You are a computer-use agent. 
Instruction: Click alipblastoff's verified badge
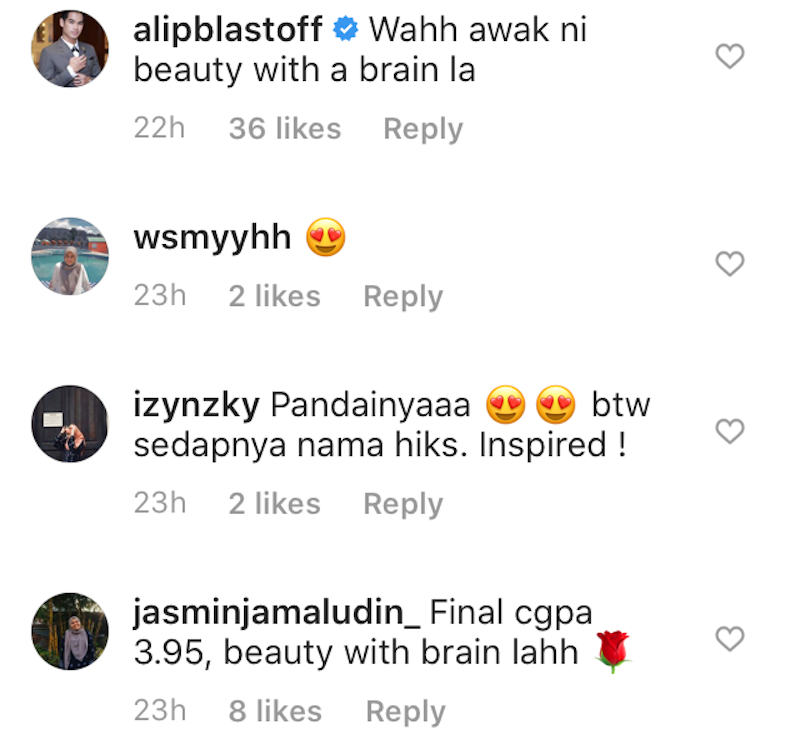point(345,29)
